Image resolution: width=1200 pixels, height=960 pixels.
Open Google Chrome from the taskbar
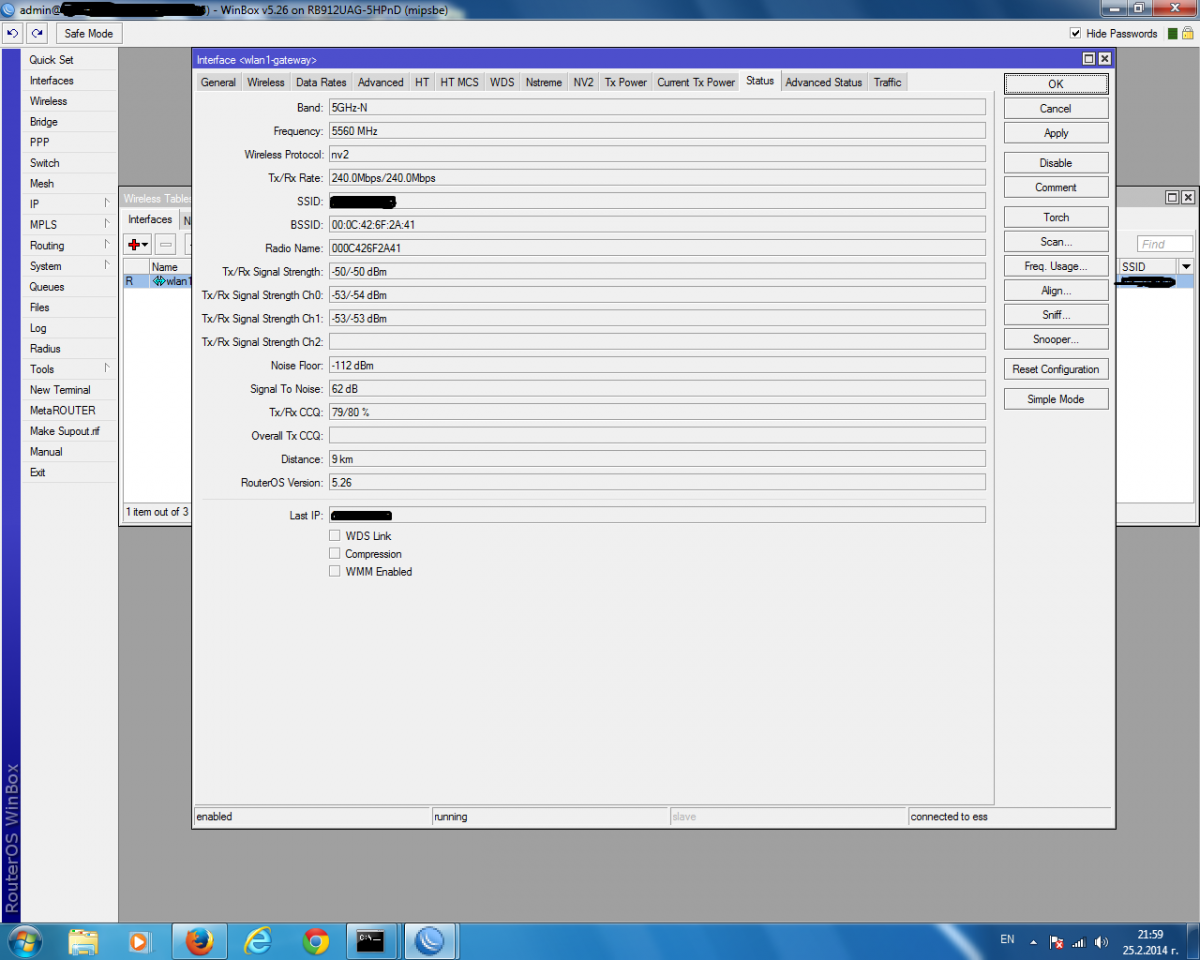tap(316, 941)
